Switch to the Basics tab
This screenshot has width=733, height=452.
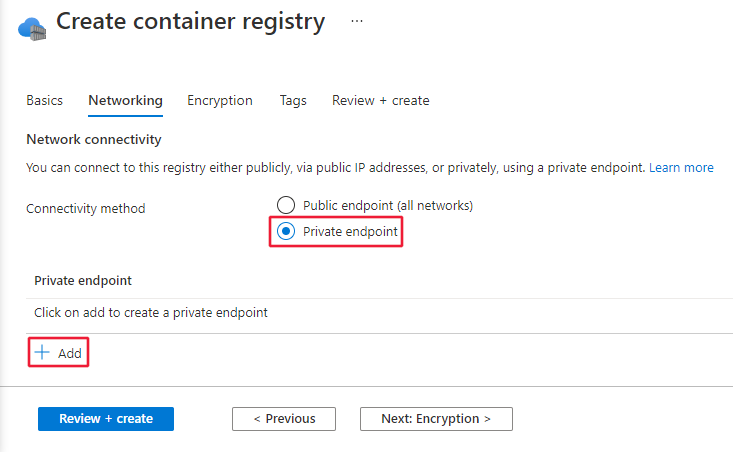click(x=44, y=100)
